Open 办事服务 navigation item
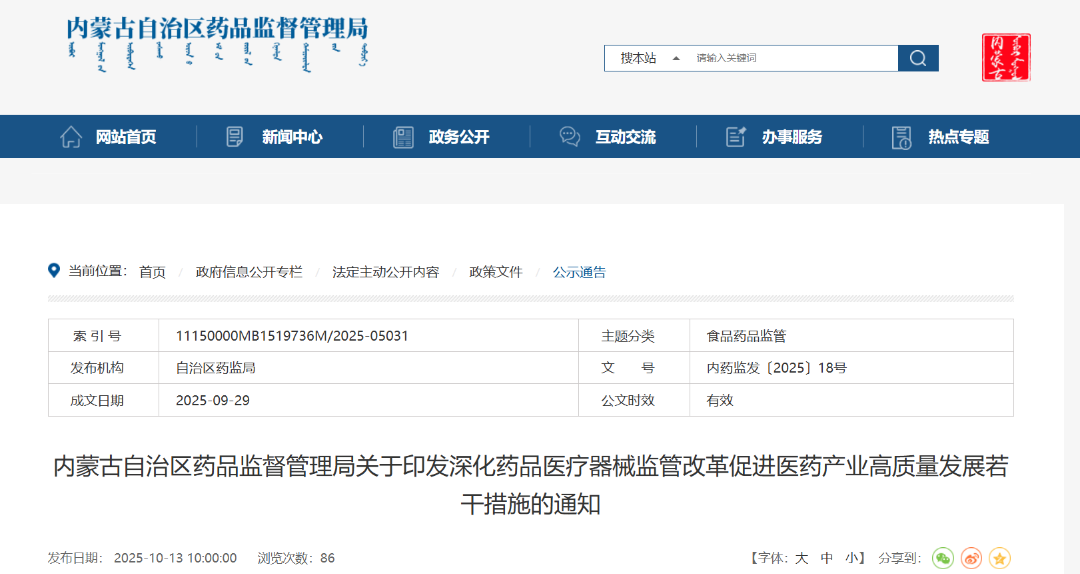Screen dimensions: 1080x574 click(792, 137)
